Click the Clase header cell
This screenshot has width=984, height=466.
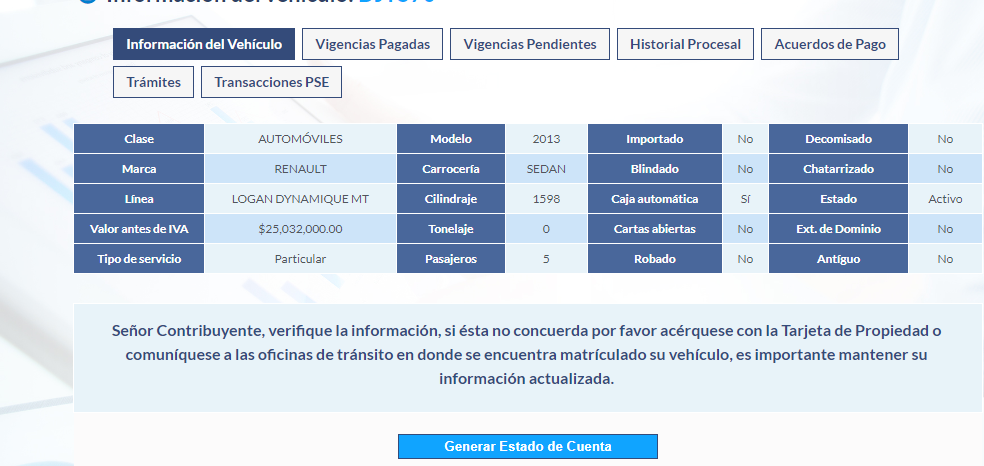point(139,139)
